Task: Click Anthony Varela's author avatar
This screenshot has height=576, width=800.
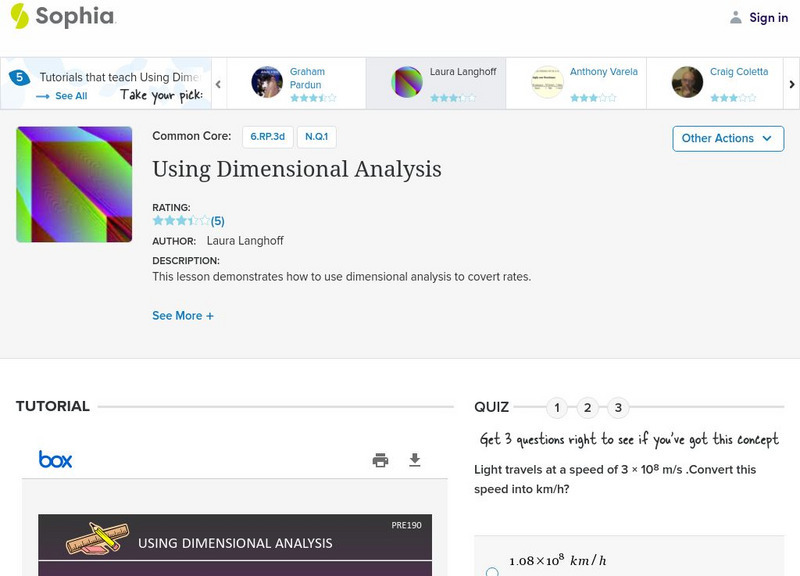Action: [x=545, y=80]
